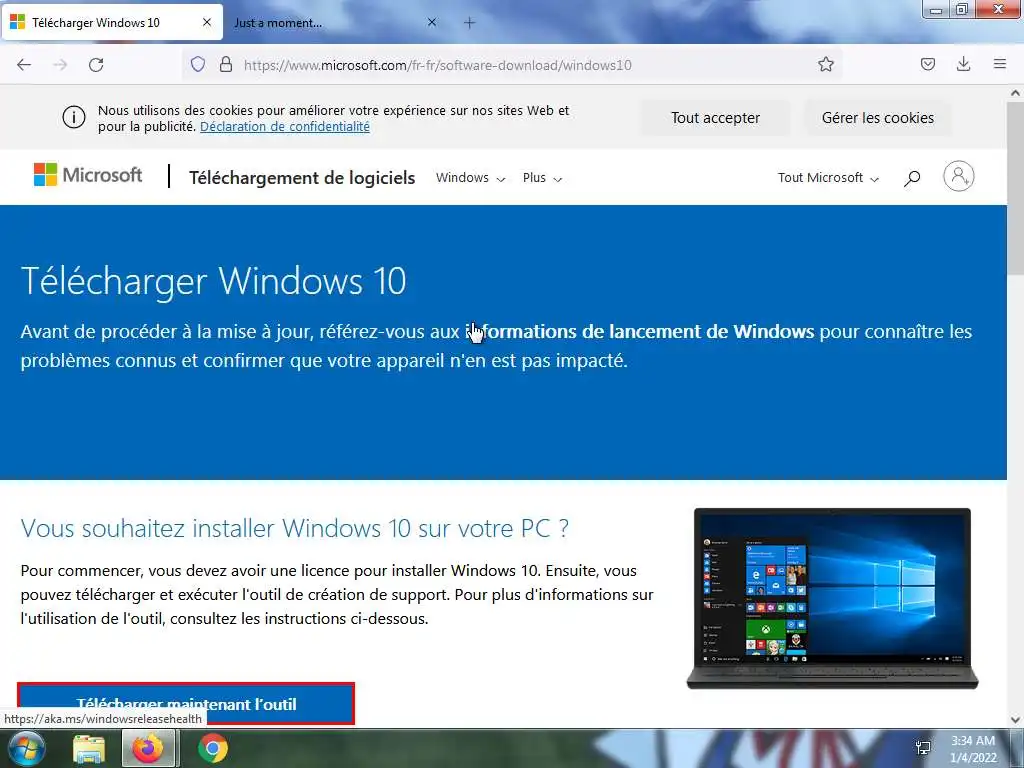Bookmark this page with the star icon

(825, 64)
